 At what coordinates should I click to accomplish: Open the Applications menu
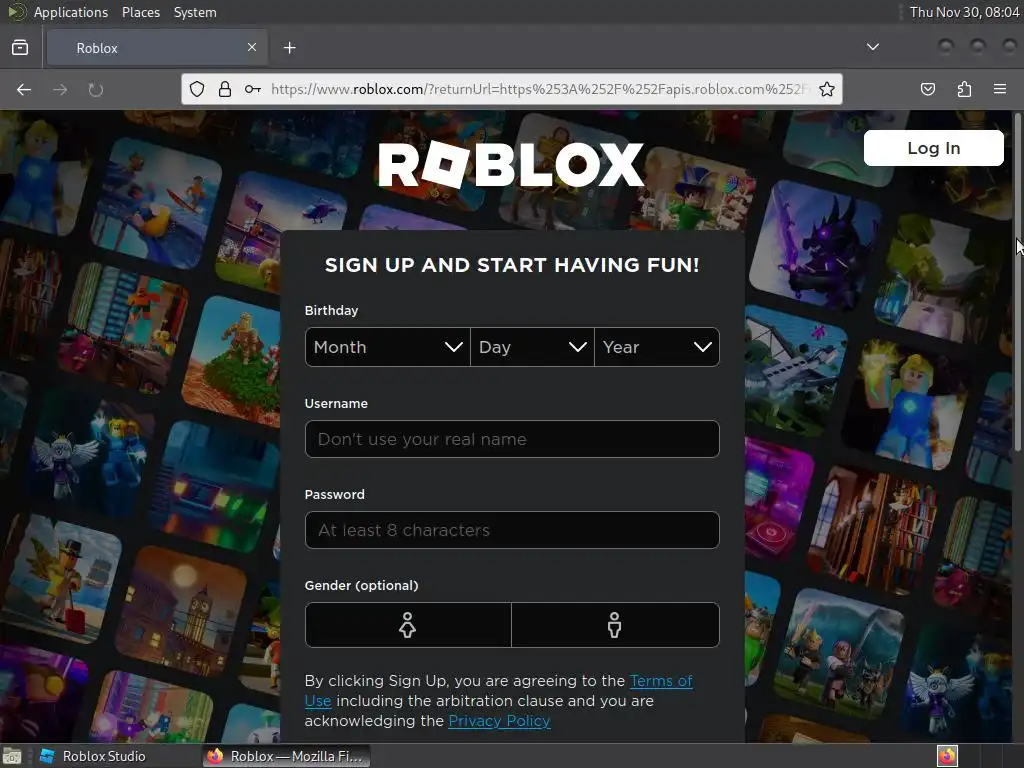pyautogui.click(x=71, y=12)
